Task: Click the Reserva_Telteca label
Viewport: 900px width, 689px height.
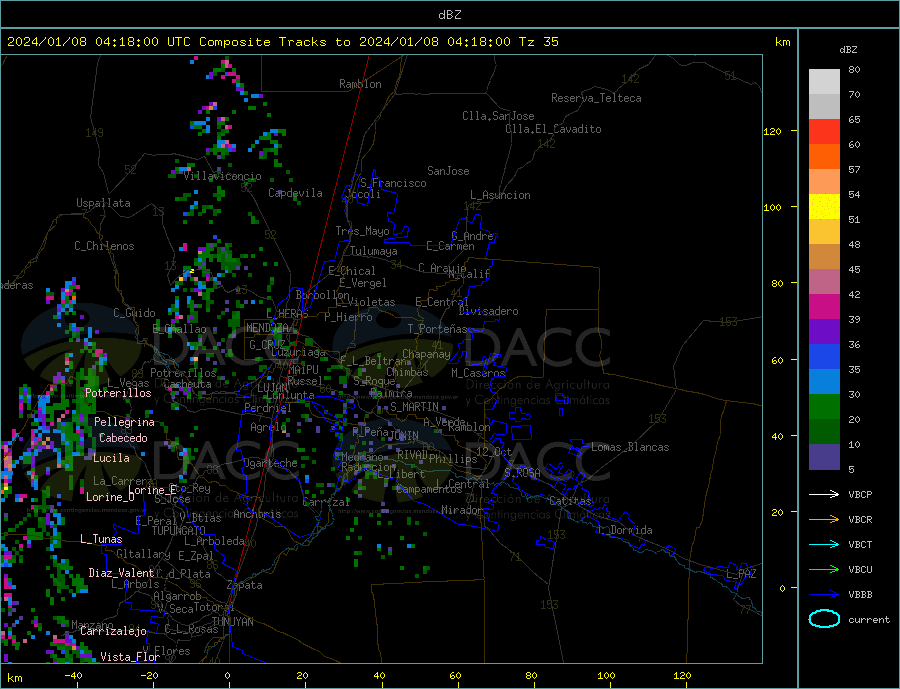Action: (x=596, y=98)
